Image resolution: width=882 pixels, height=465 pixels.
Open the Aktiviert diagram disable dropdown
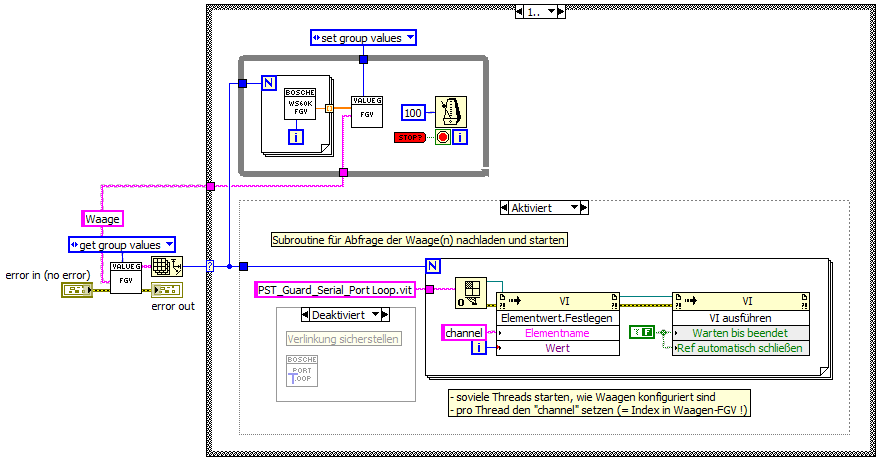point(574,207)
